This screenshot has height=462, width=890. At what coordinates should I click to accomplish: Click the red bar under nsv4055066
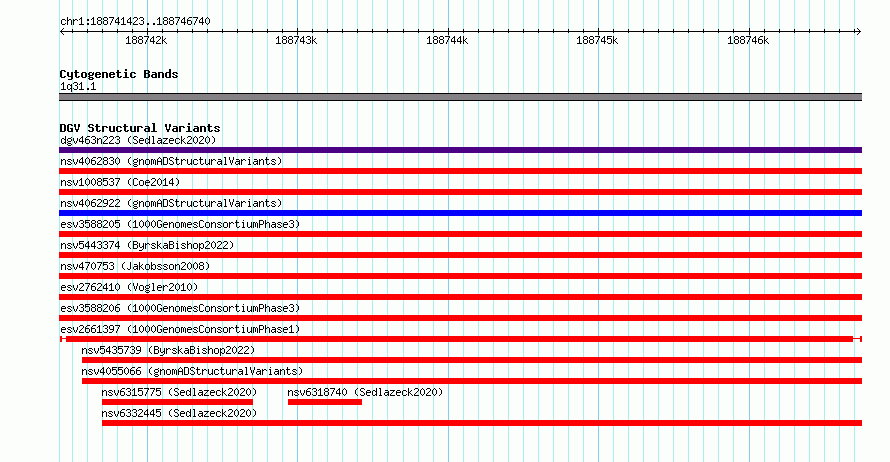point(472,381)
